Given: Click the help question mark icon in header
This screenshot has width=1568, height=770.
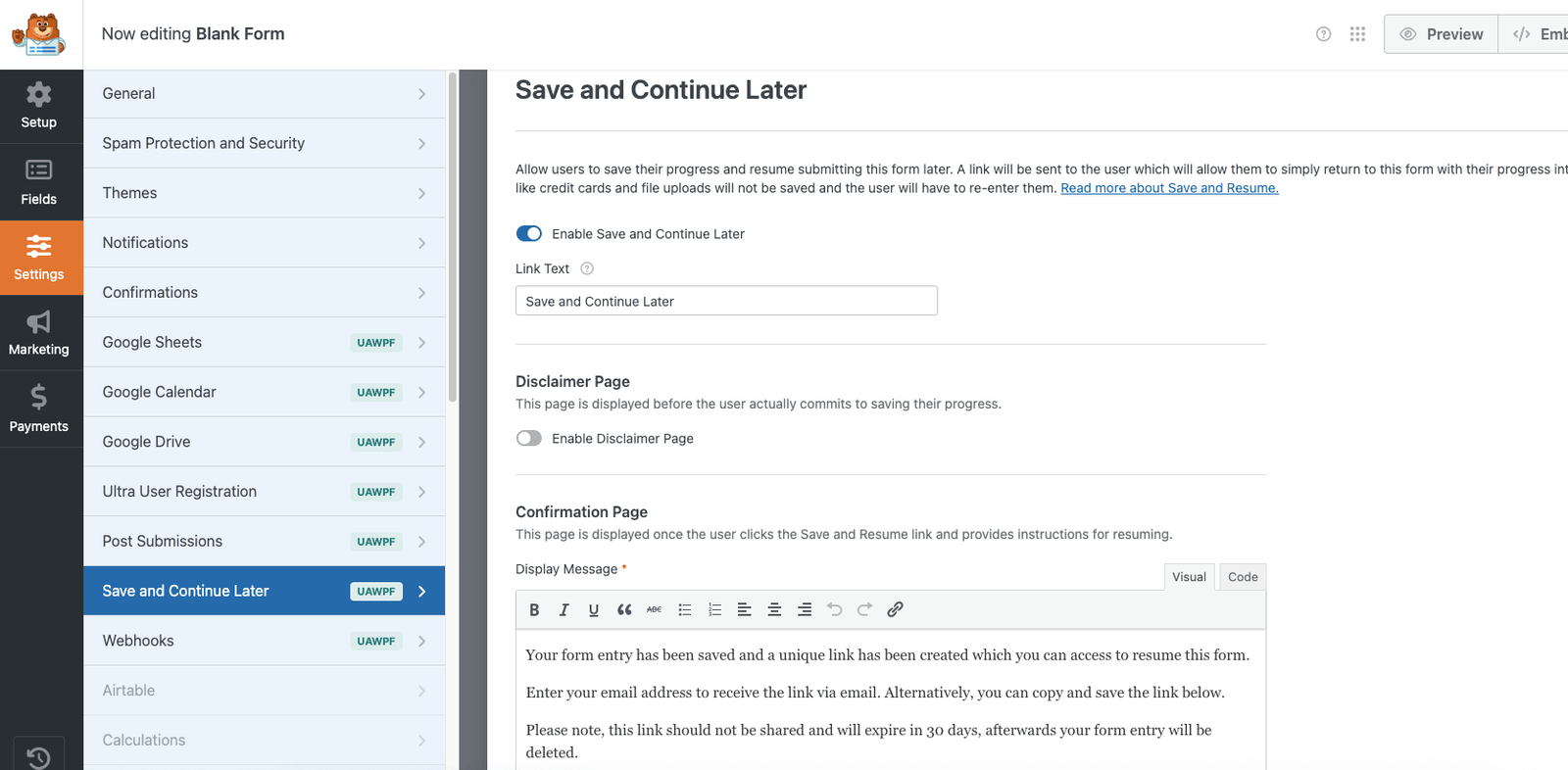Looking at the screenshot, I should click(x=1323, y=34).
